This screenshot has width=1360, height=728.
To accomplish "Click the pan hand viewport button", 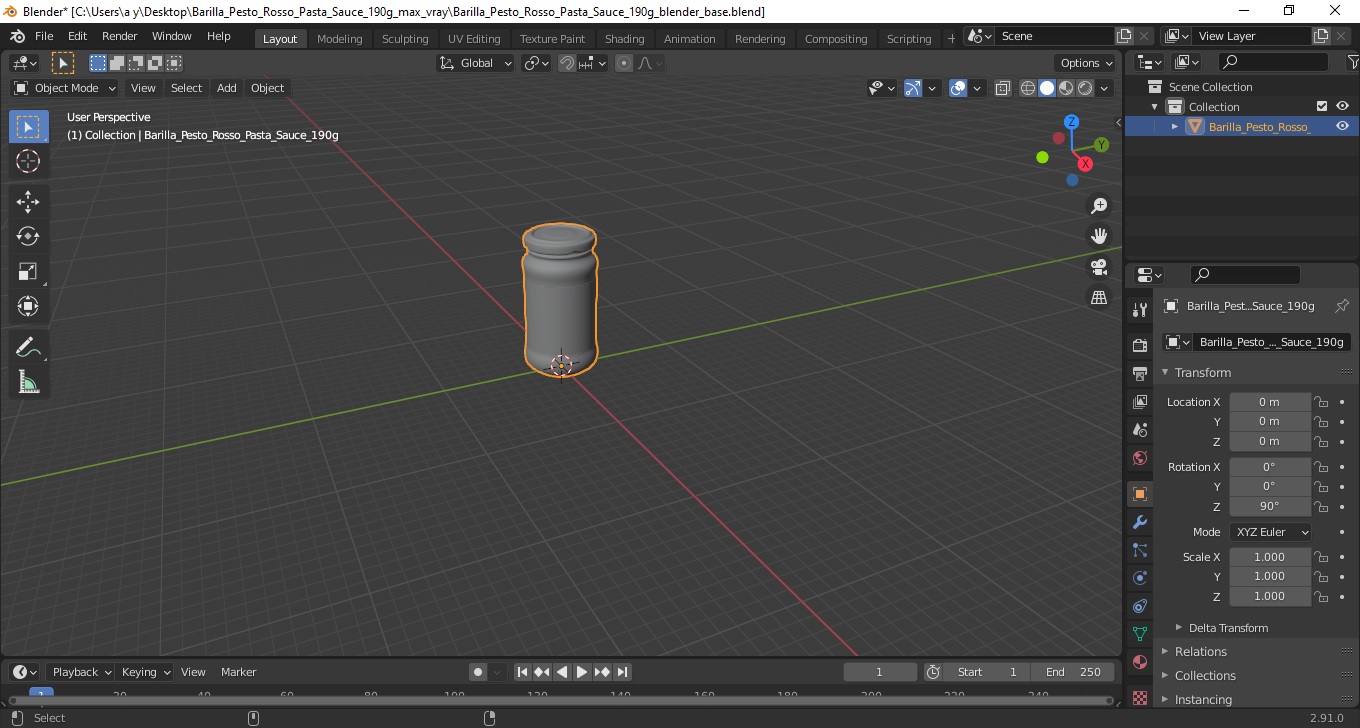I will 1099,236.
